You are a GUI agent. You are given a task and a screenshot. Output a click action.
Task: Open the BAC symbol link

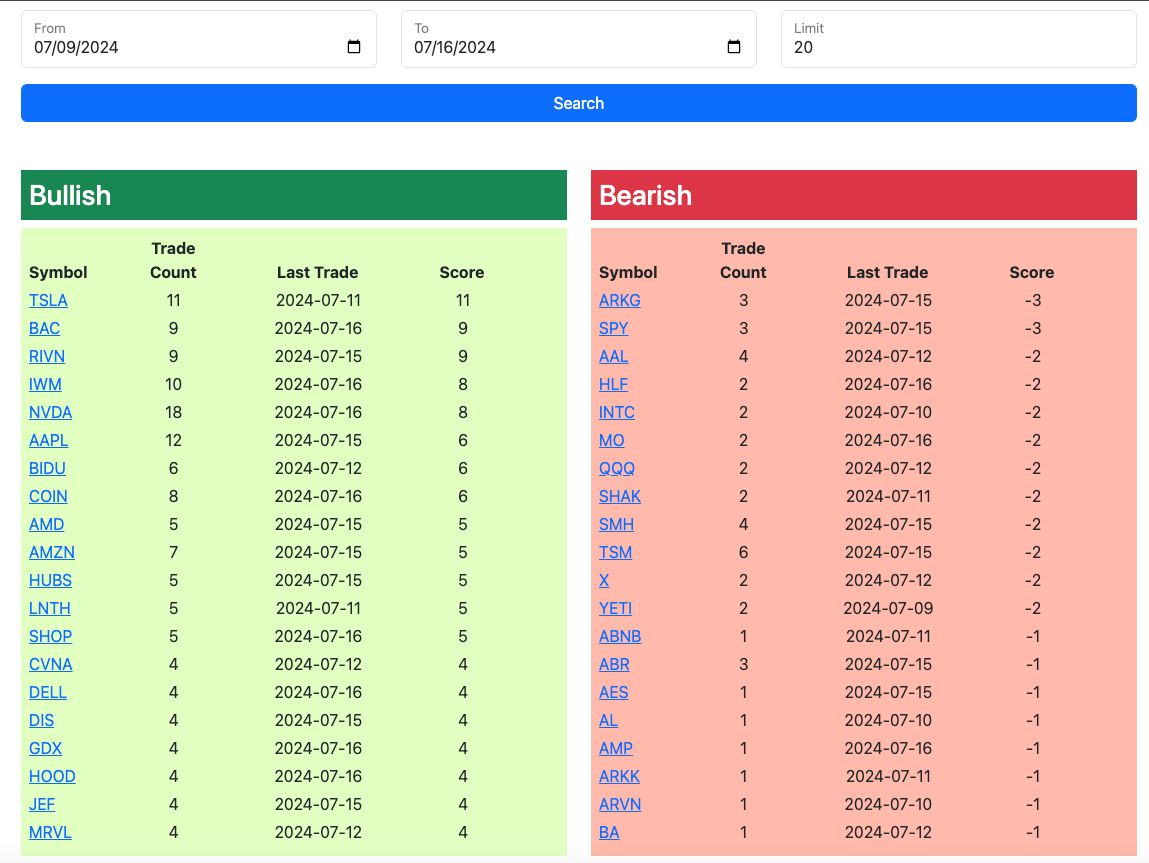45,328
